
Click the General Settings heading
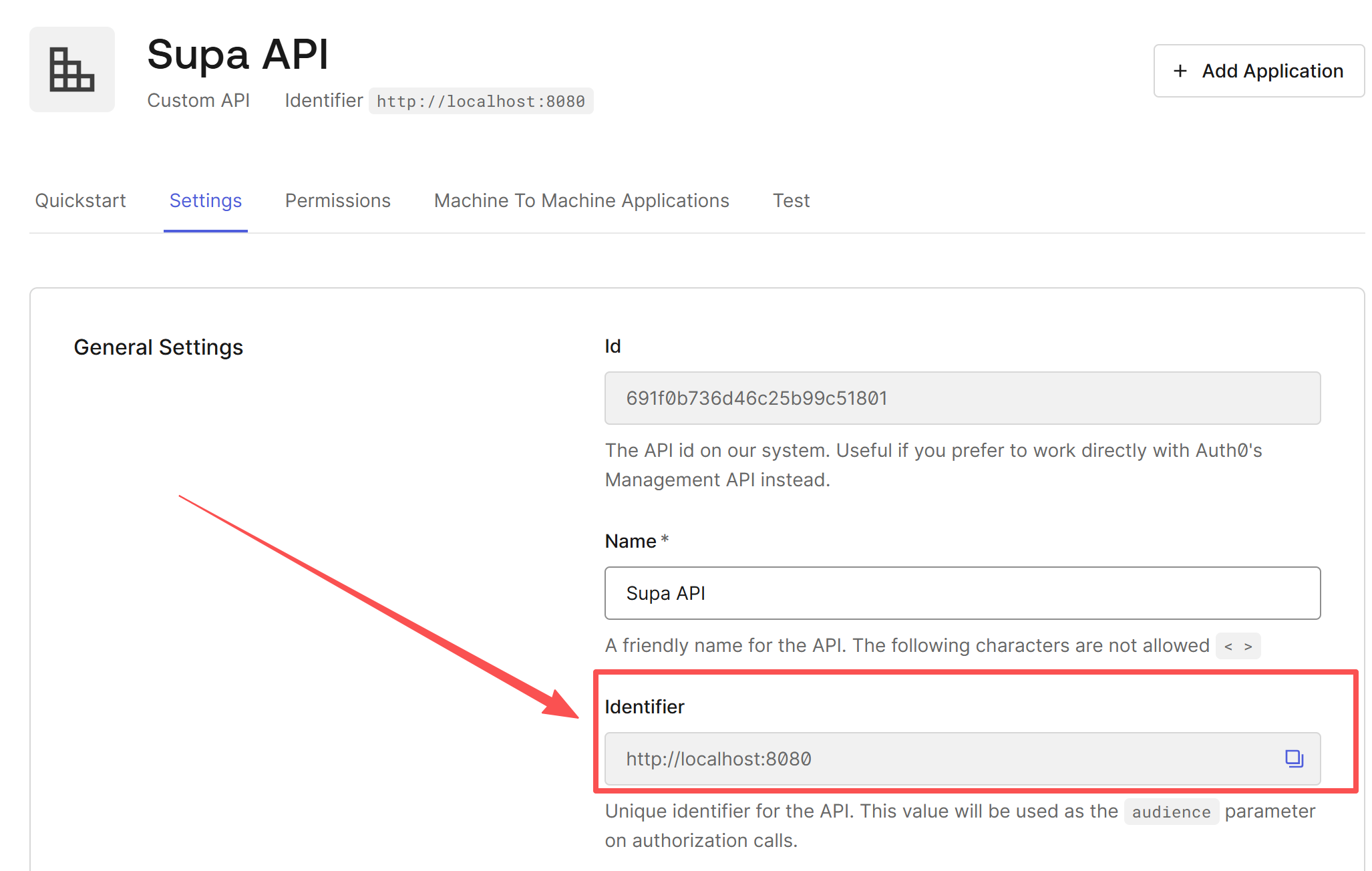pyautogui.click(x=158, y=347)
